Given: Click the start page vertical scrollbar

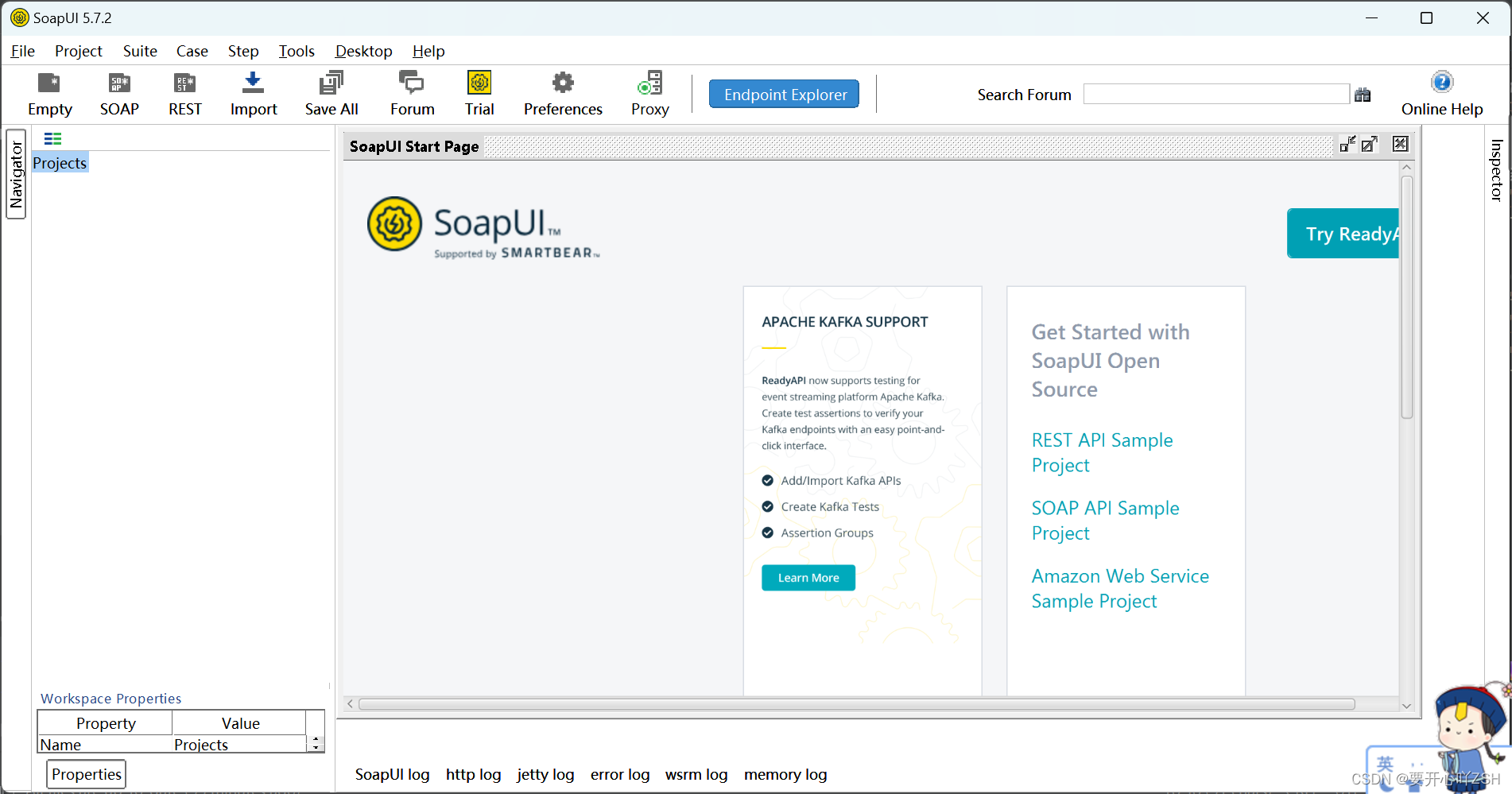Looking at the screenshot, I should click(1406, 297).
